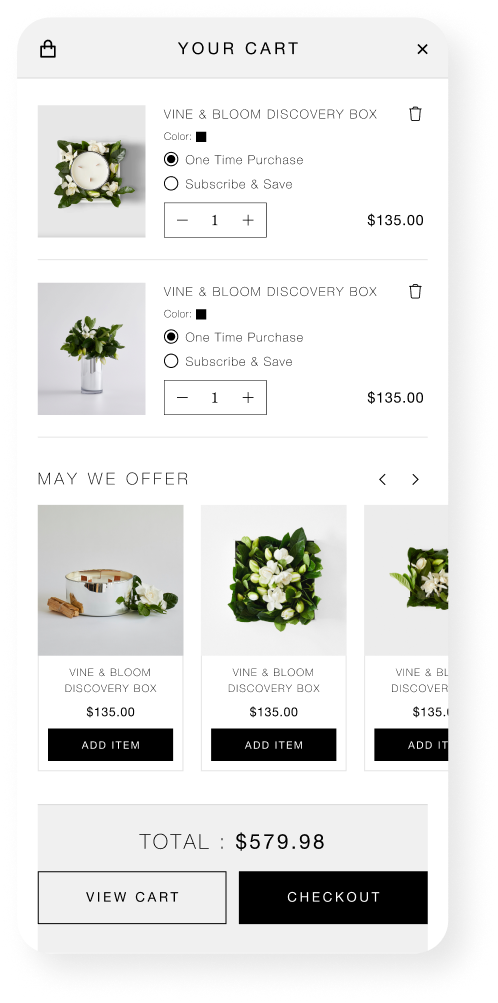Decrease quantity of the first cart item
The width and height of the screenshot is (498, 1003).
pos(182,220)
